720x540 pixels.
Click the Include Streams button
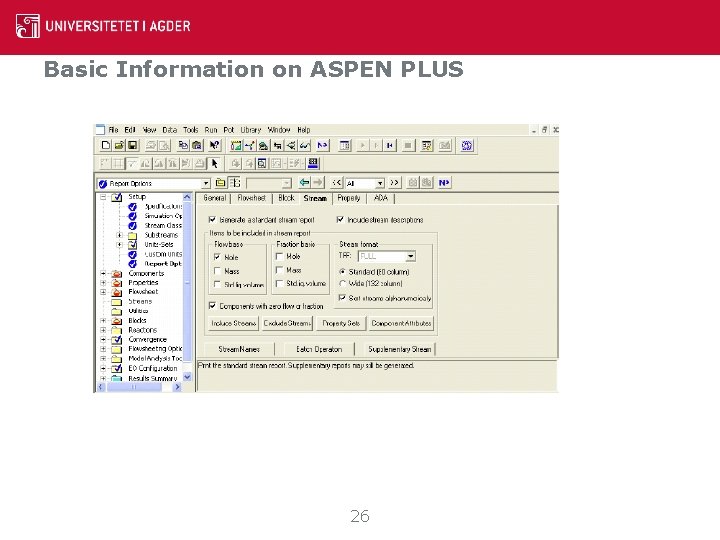(234, 323)
